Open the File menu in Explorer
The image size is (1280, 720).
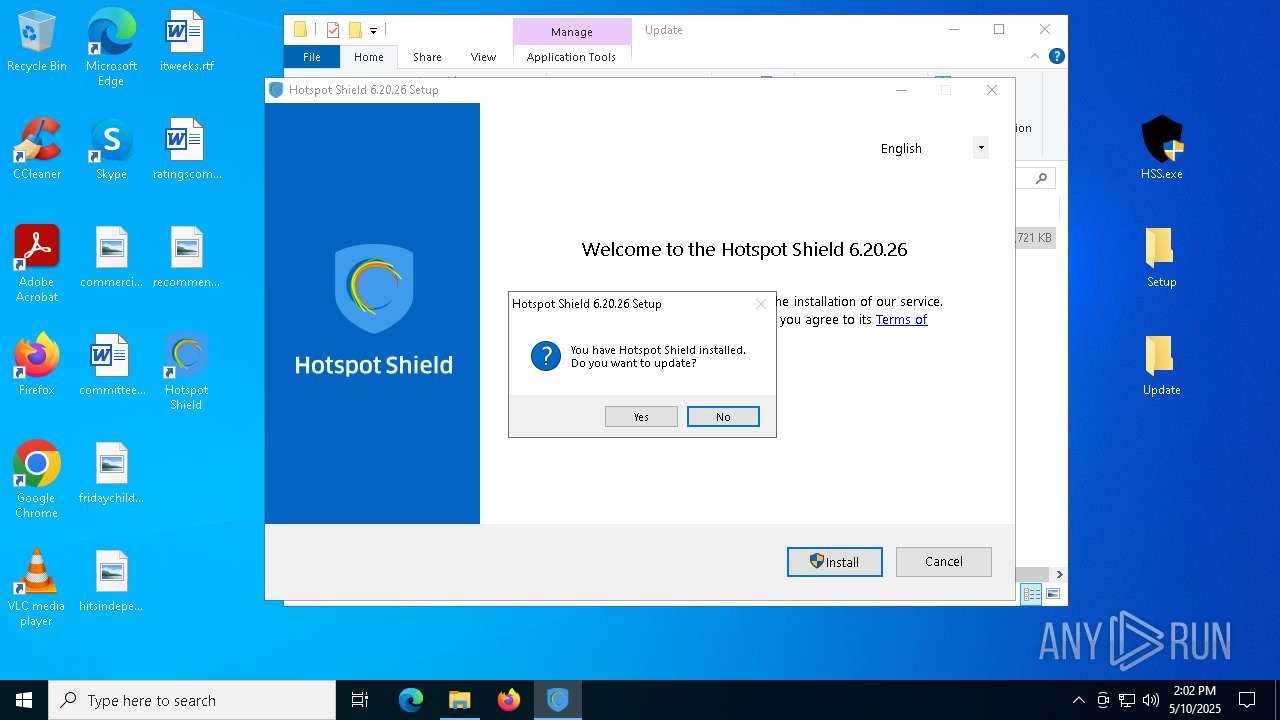312,57
